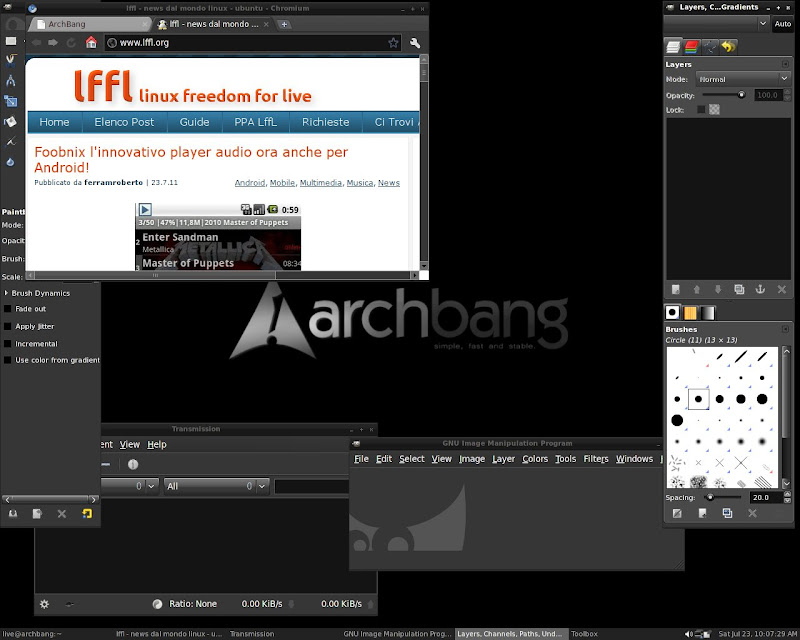Click duplicate brush icon below Spacing

[728, 513]
